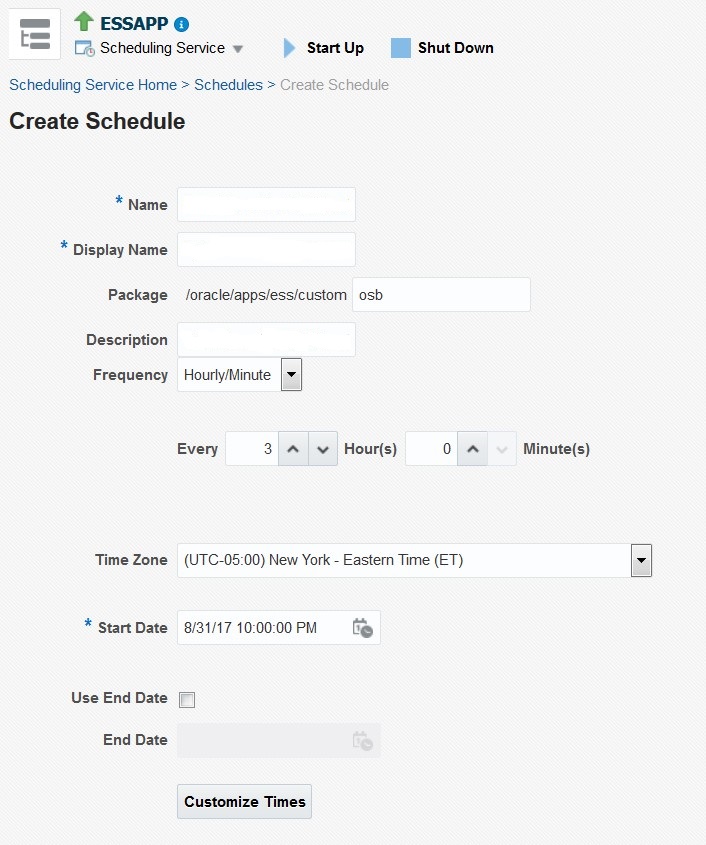The width and height of the screenshot is (706, 845).
Task: Increment the Hour(s) value with up arrow
Action: pos(293,449)
